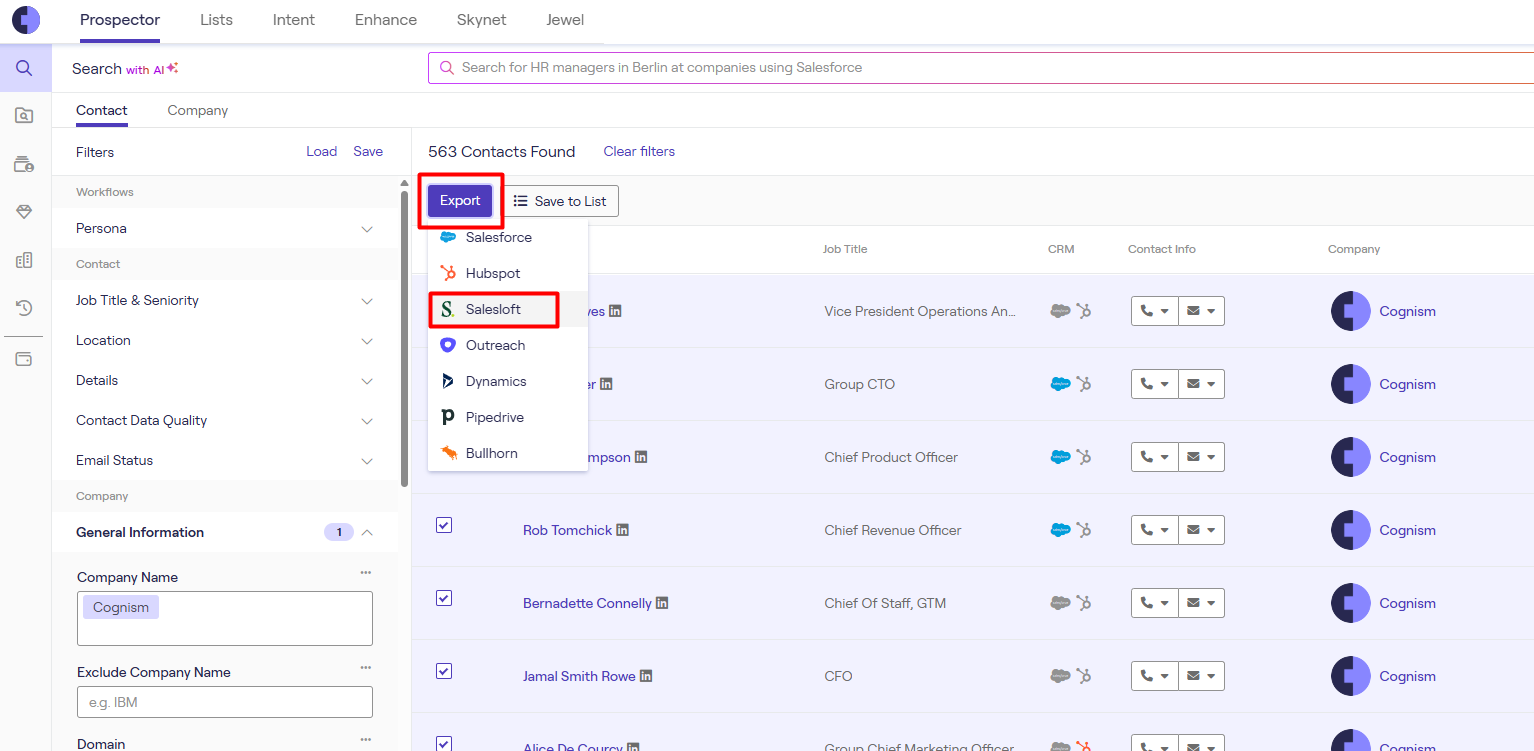Click the Clear filters link
The width and height of the screenshot is (1534, 751).
pos(639,151)
